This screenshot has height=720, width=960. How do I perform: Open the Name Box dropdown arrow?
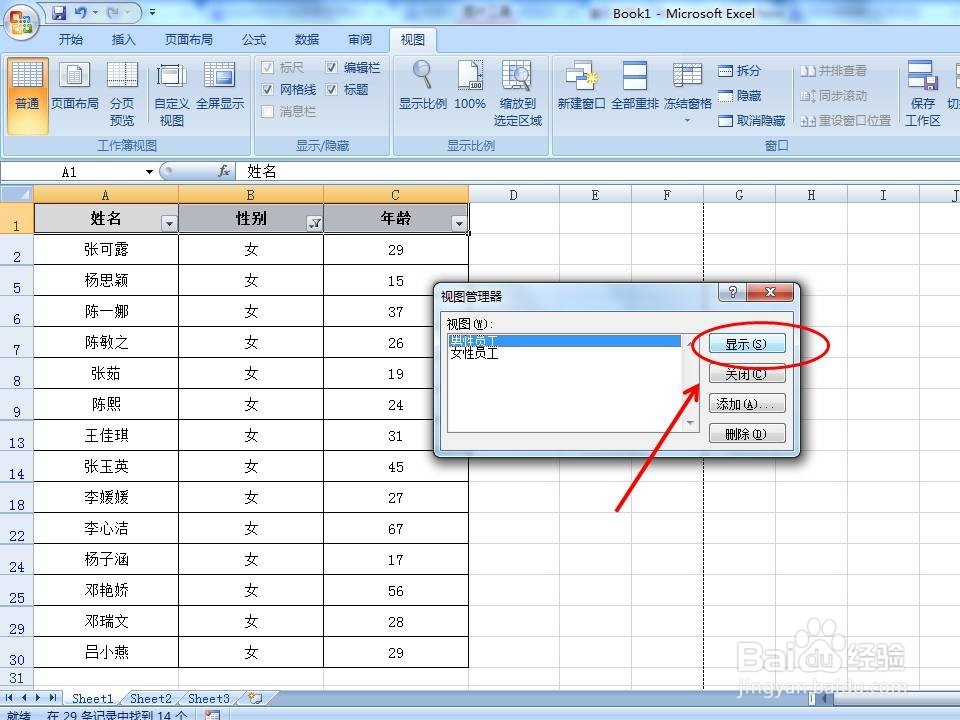(150, 171)
